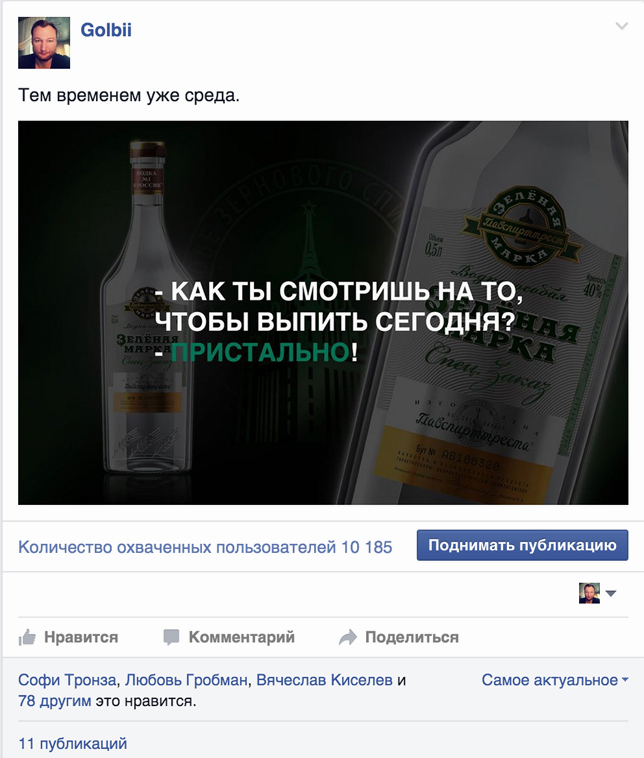Open the Golbii page name link
Screen dimensions: 644x758
pyautogui.click(x=106, y=30)
